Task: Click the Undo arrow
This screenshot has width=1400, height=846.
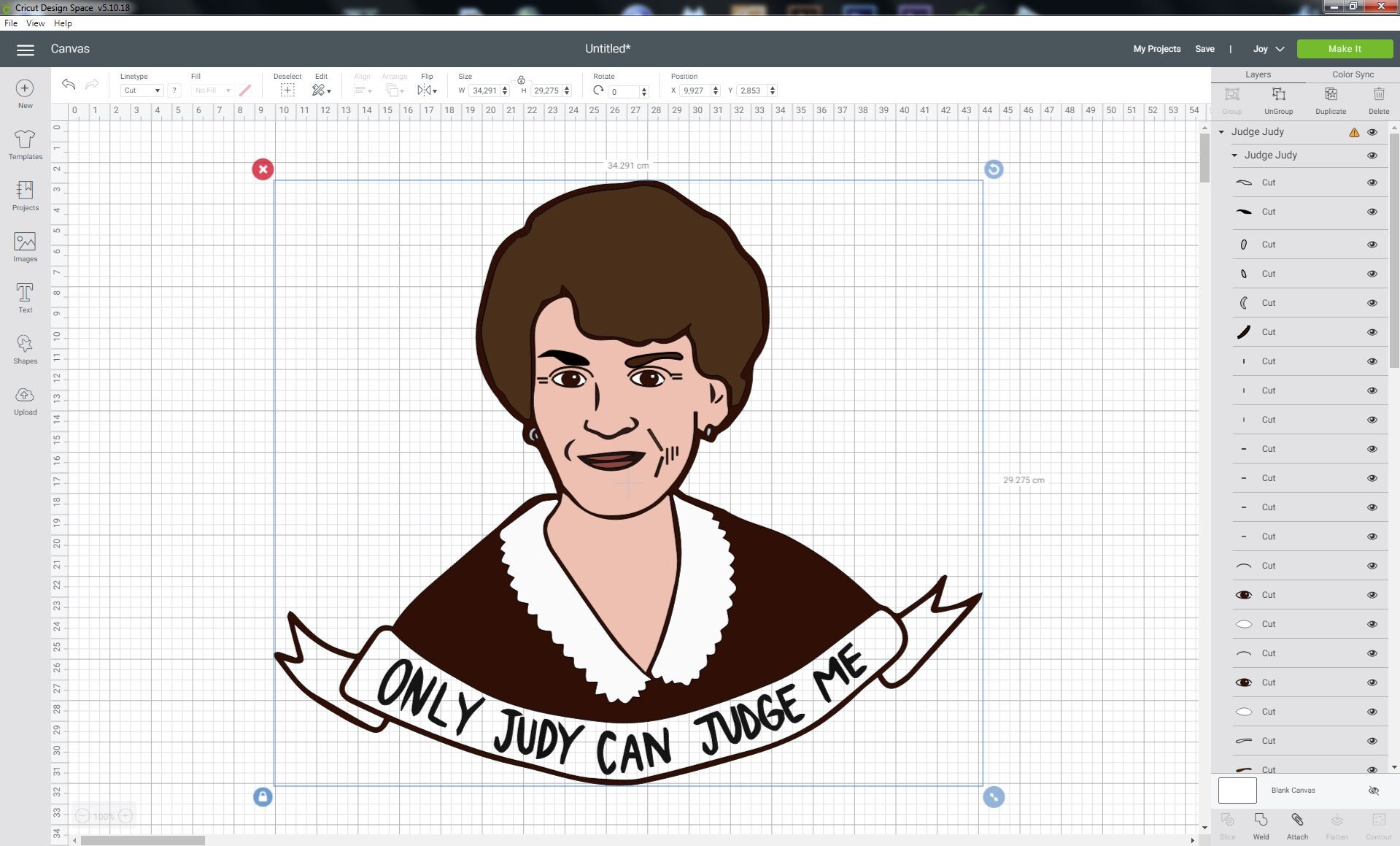Action: [68, 85]
